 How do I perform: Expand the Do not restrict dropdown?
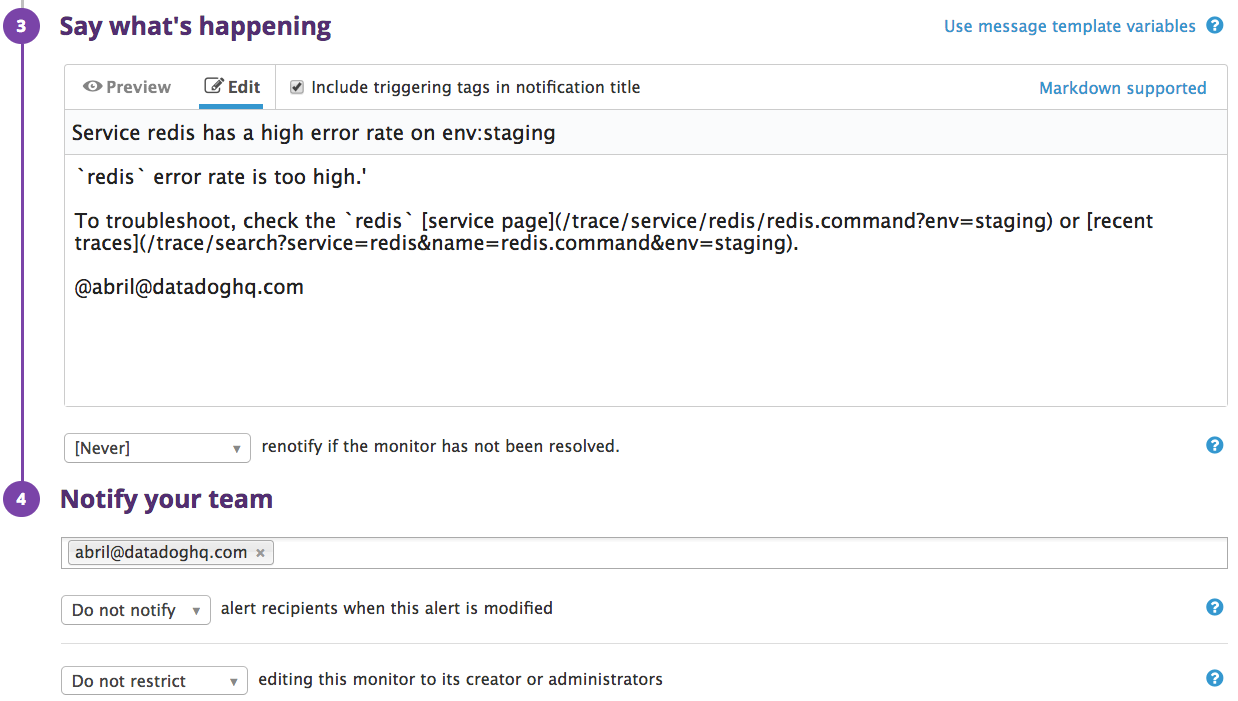pyautogui.click(x=154, y=681)
